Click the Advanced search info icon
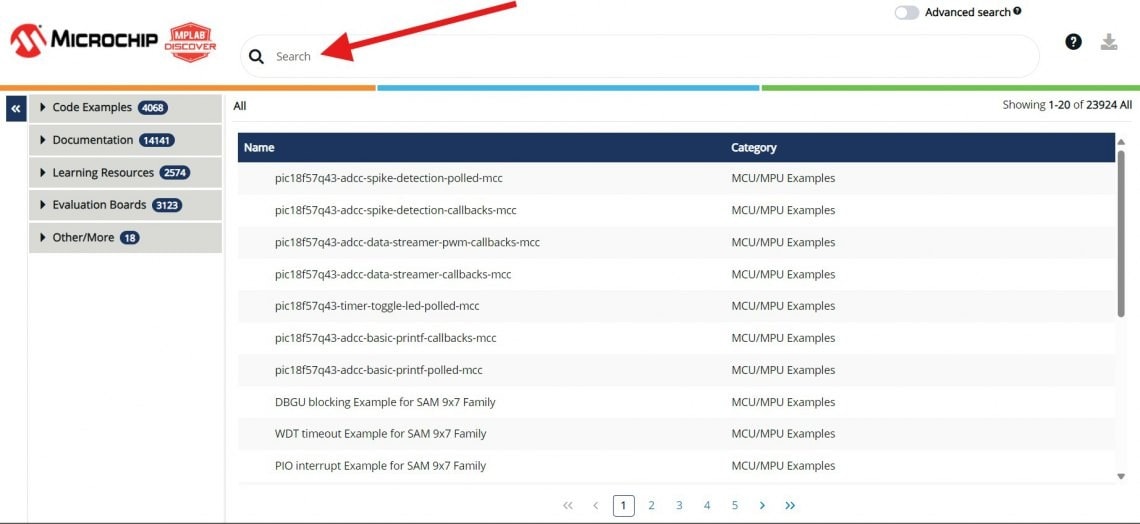Screen dimensions: 1140x524 tap(1017, 11)
